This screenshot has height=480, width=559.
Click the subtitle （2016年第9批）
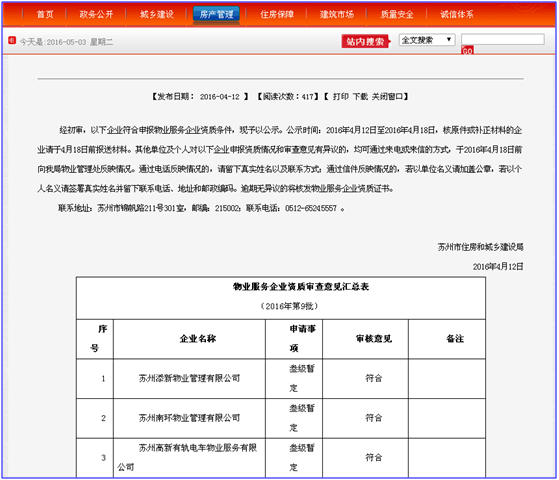(289, 306)
